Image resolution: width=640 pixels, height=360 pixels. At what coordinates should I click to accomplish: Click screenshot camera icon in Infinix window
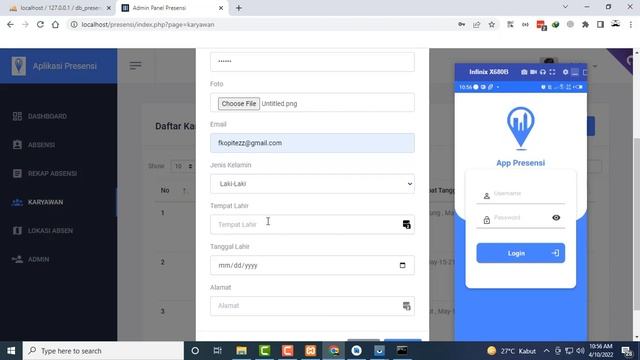(524, 72)
